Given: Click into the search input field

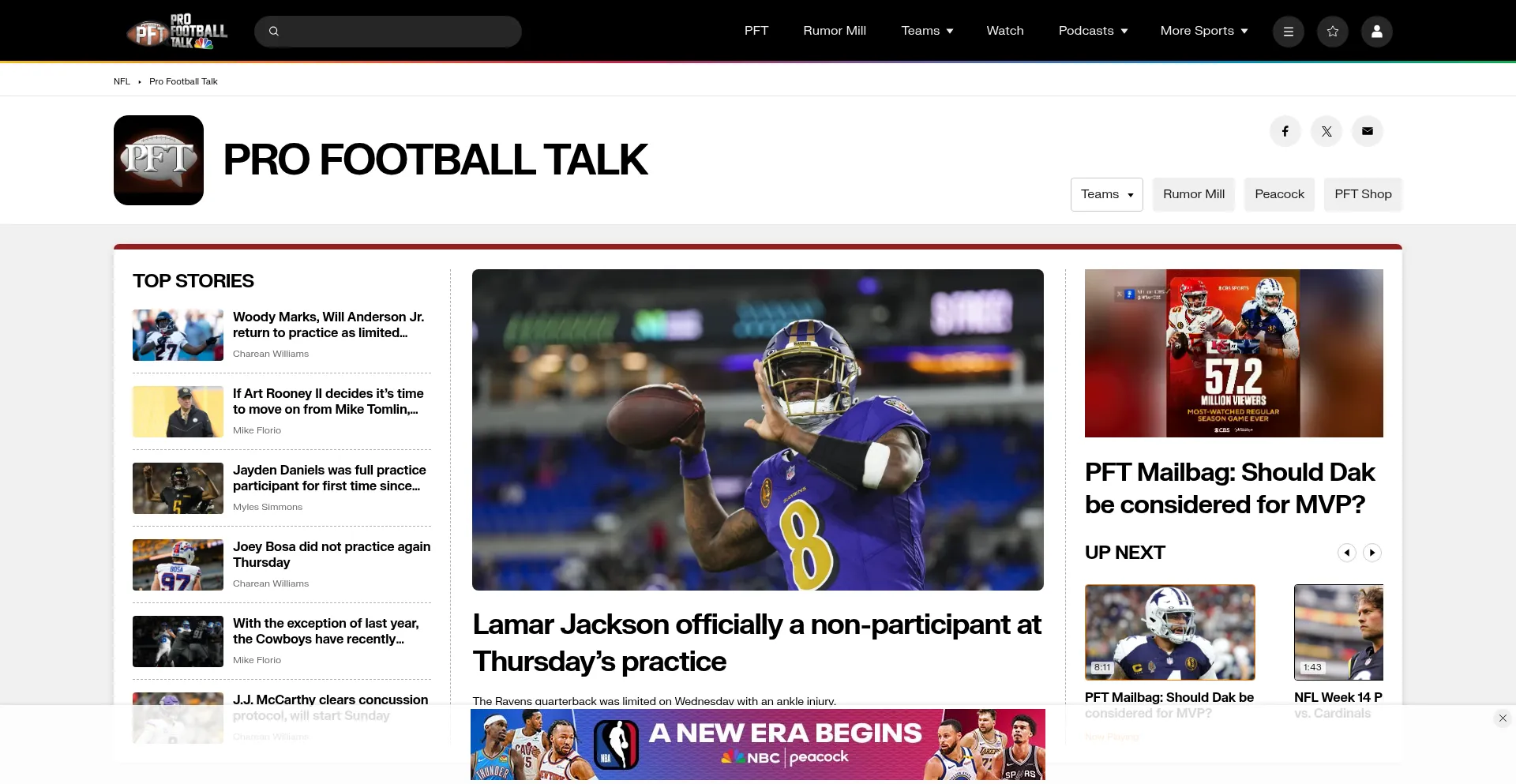Looking at the screenshot, I should [399, 32].
